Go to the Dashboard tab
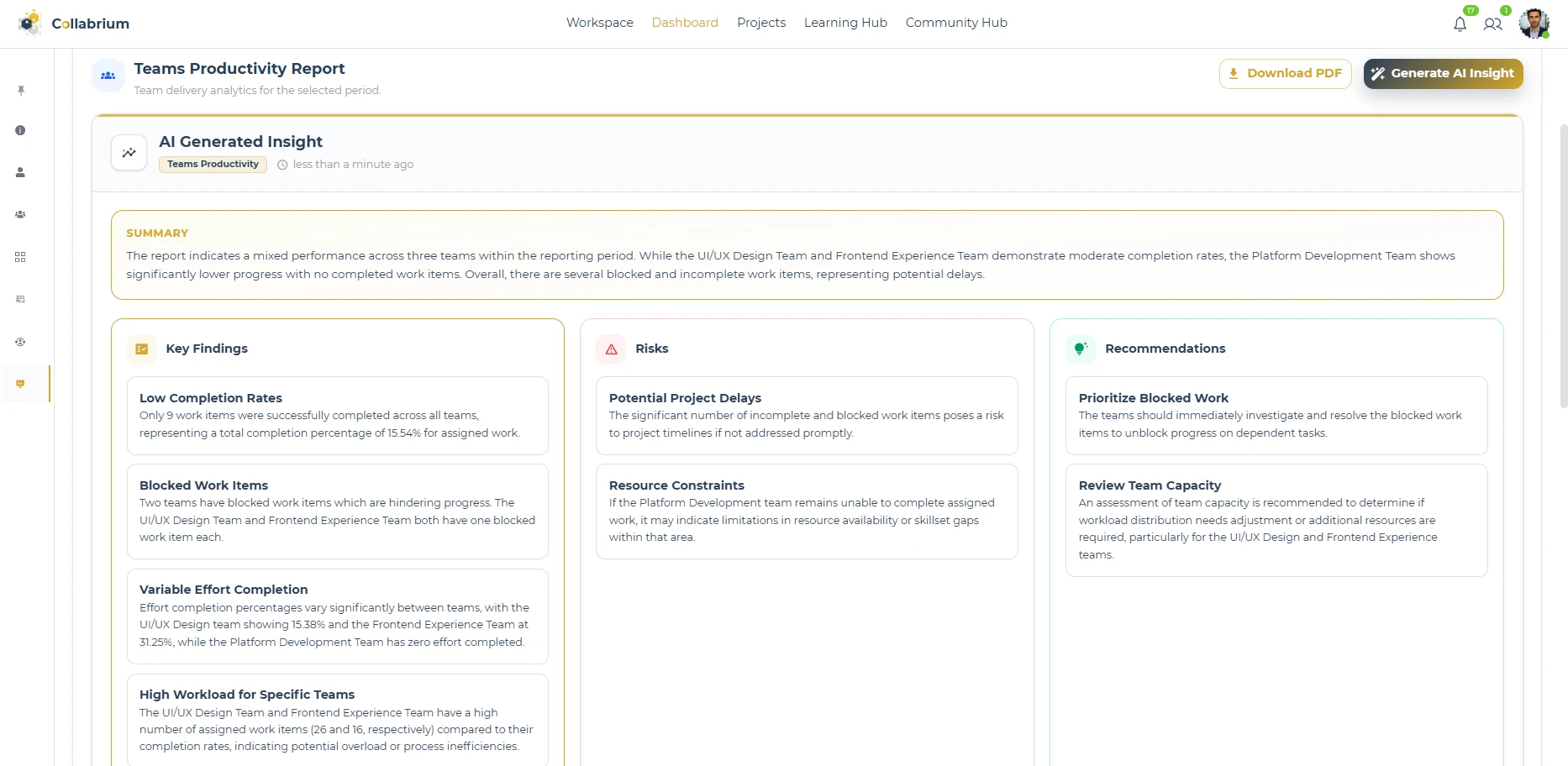 coord(685,23)
